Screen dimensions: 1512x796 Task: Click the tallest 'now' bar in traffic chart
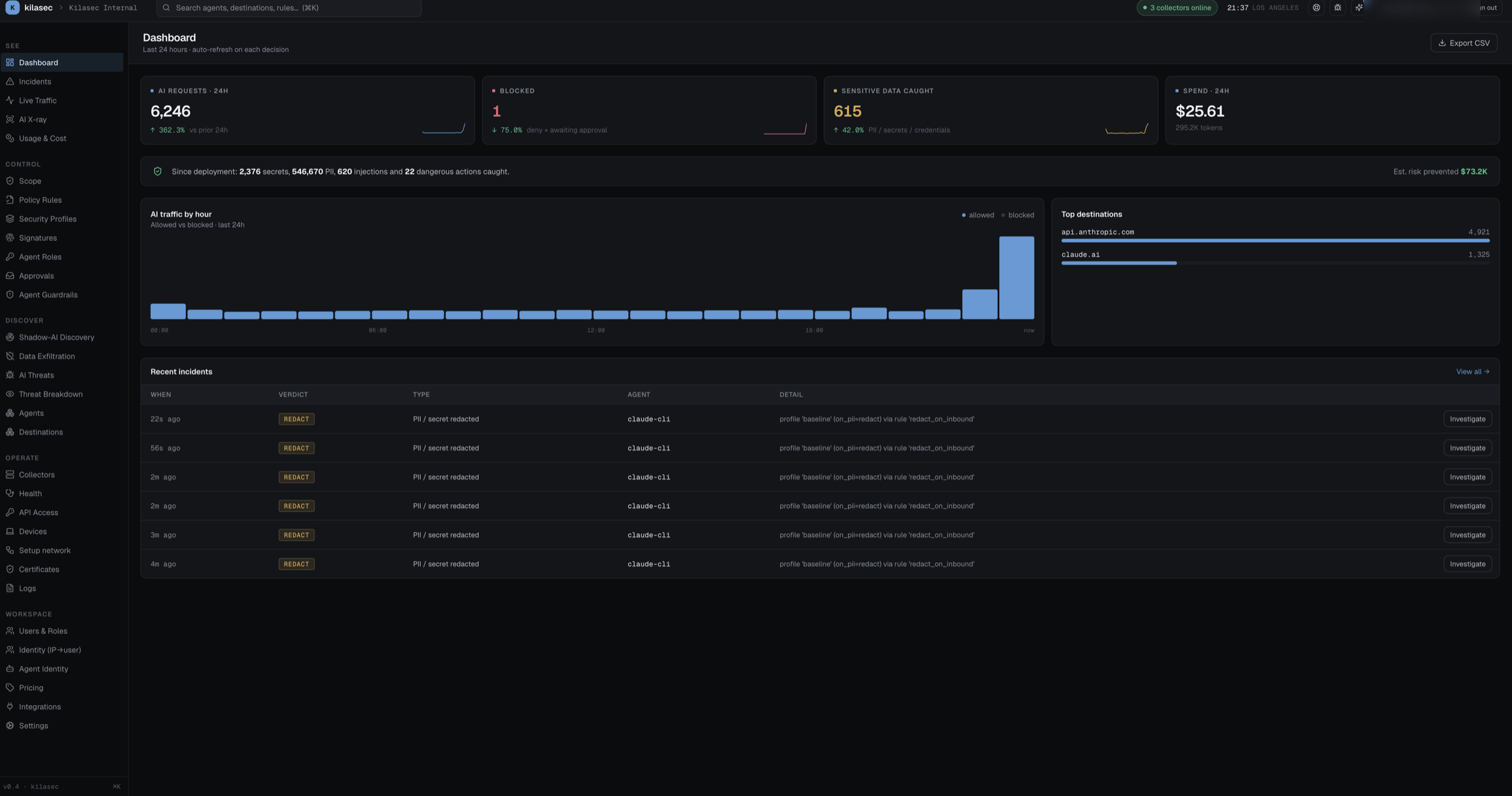click(x=1016, y=278)
